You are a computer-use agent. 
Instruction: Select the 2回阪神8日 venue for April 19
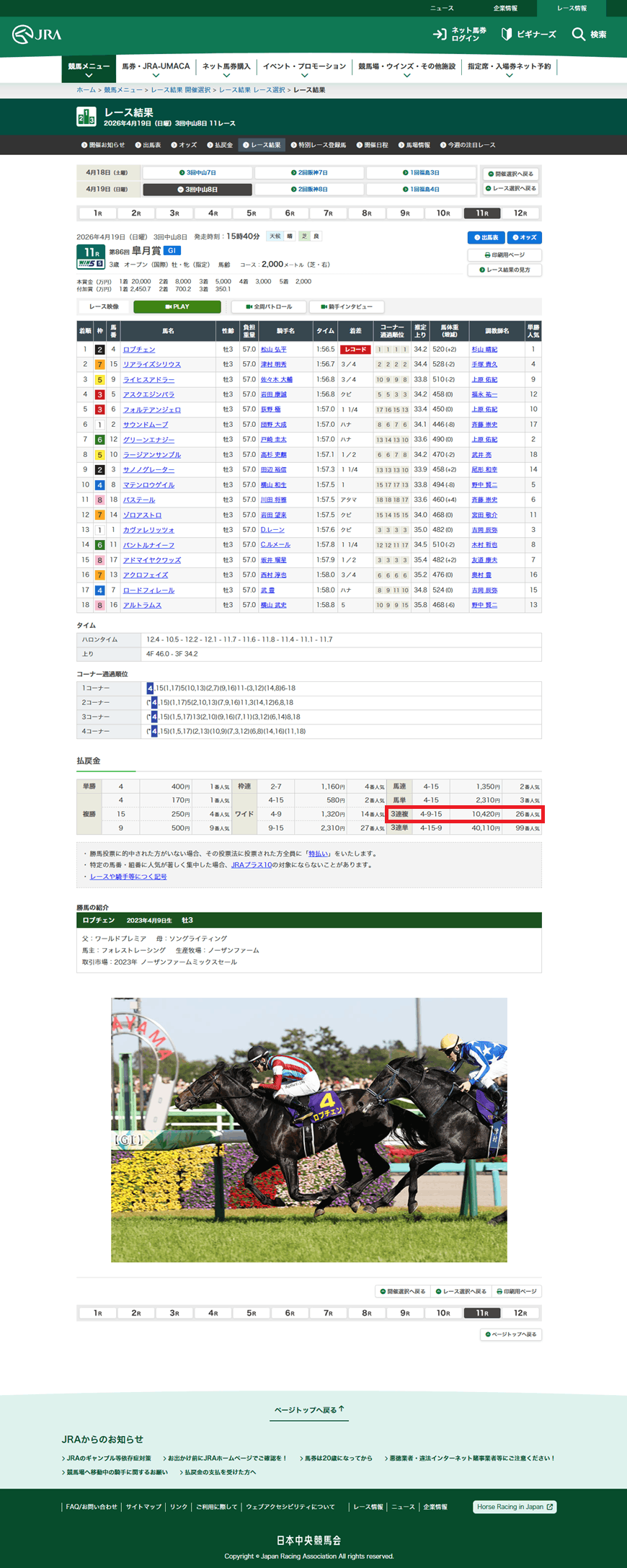[309, 190]
